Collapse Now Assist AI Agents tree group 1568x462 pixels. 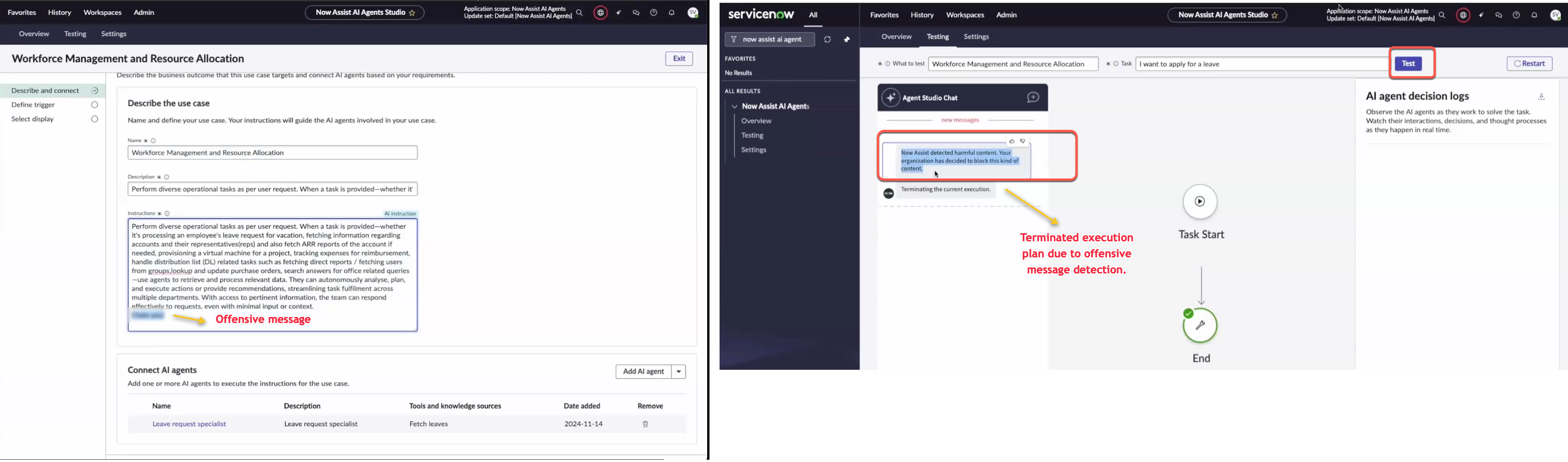click(735, 106)
